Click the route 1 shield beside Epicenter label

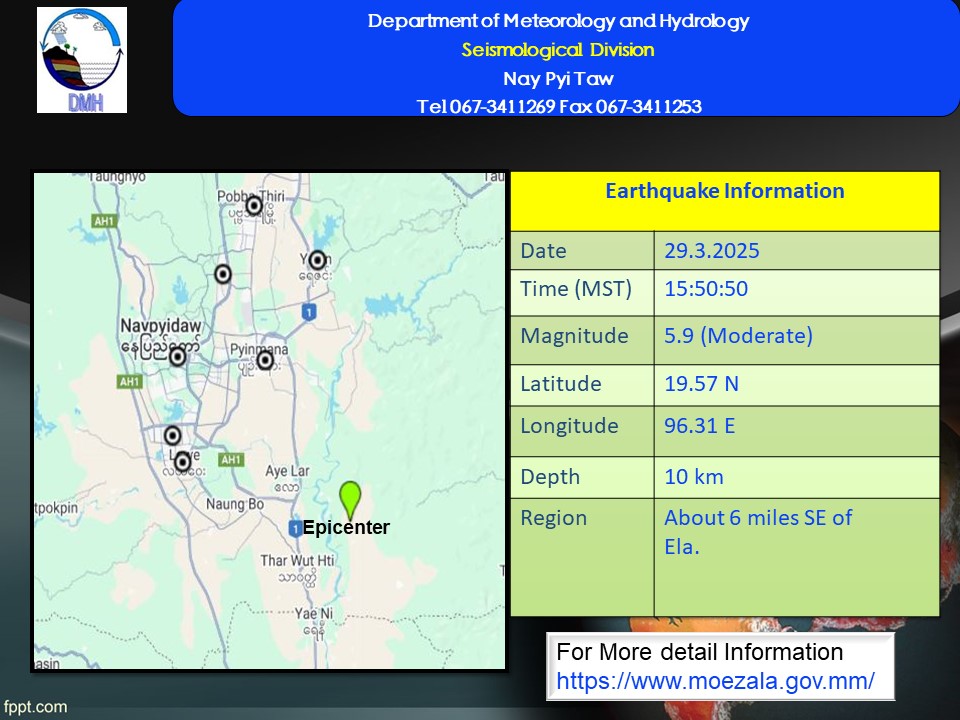click(x=295, y=528)
